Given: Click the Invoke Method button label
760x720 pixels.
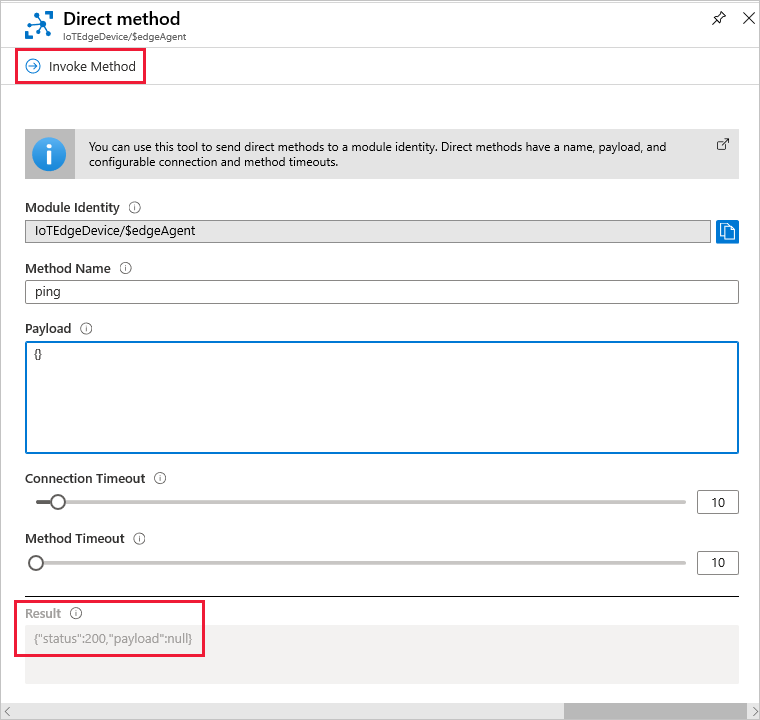Looking at the screenshot, I should (x=91, y=66).
